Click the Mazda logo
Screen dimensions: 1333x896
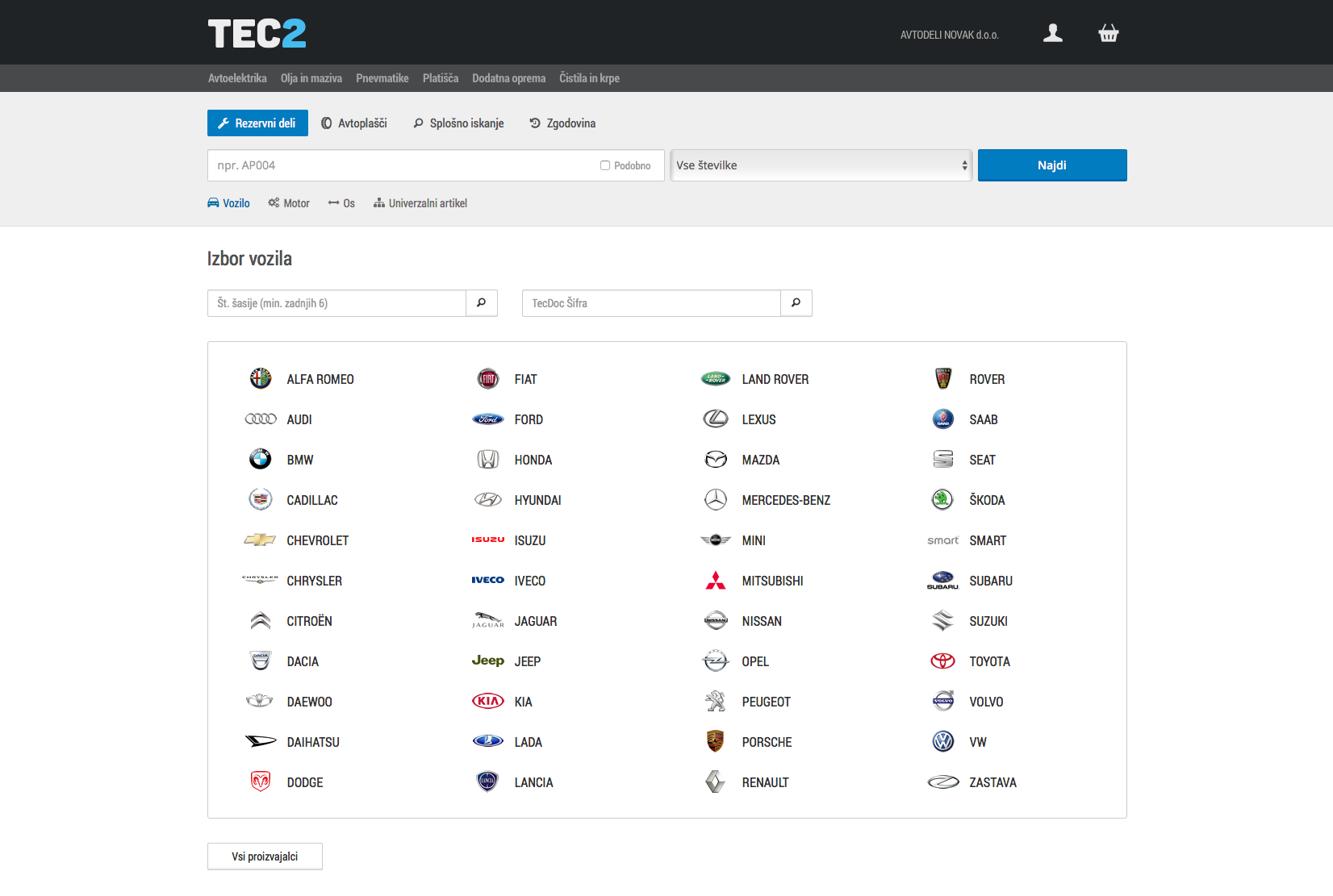pyautogui.click(x=716, y=459)
